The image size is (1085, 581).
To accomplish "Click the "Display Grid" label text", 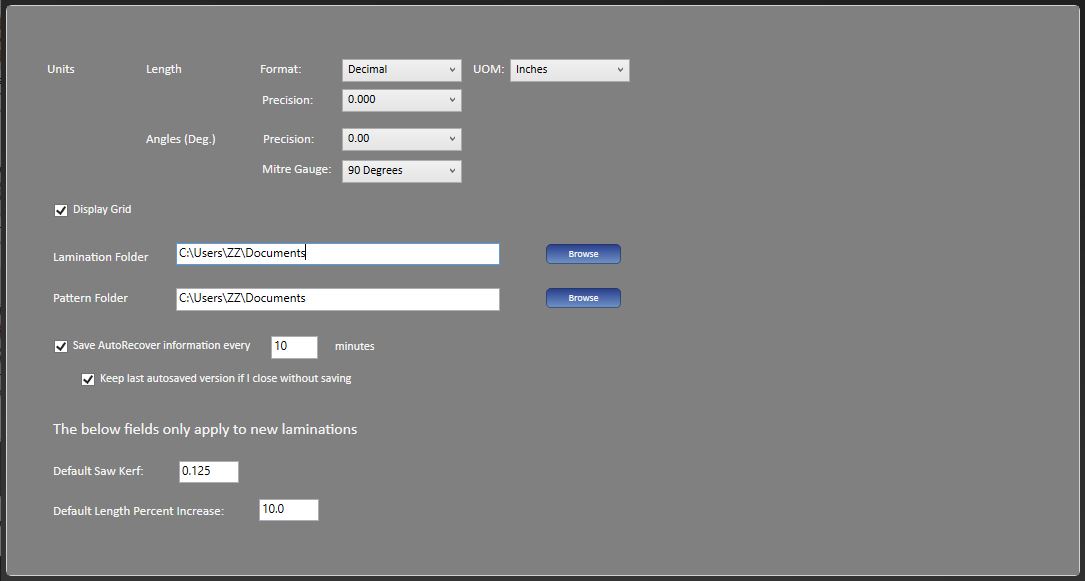I will pyautogui.click(x=102, y=210).
